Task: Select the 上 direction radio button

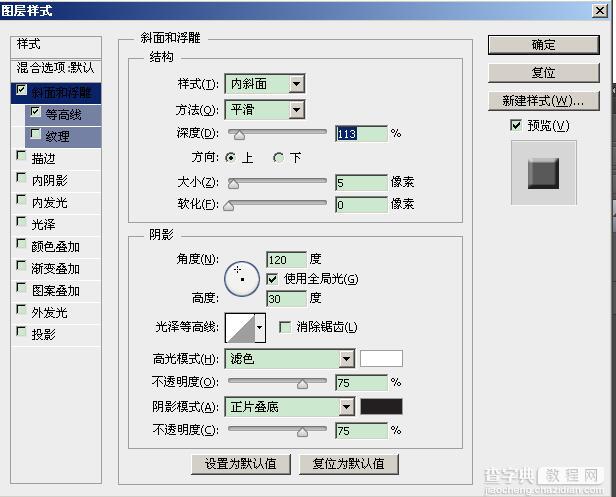Action: pos(231,158)
